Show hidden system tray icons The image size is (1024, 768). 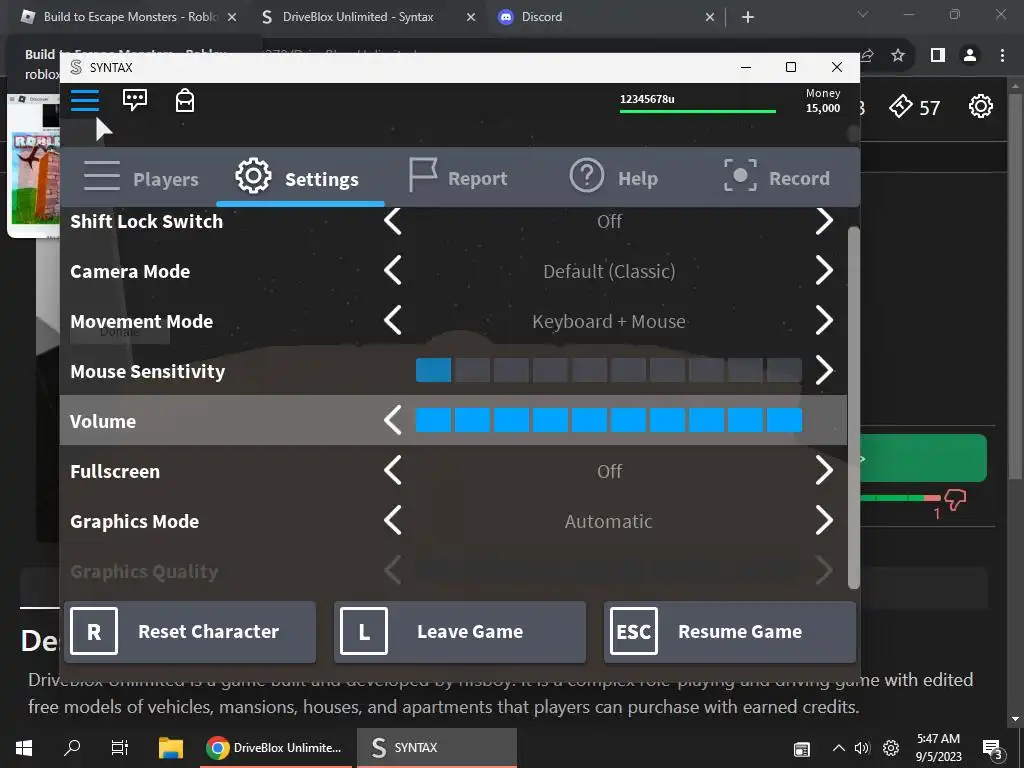[x=839, y=748]
